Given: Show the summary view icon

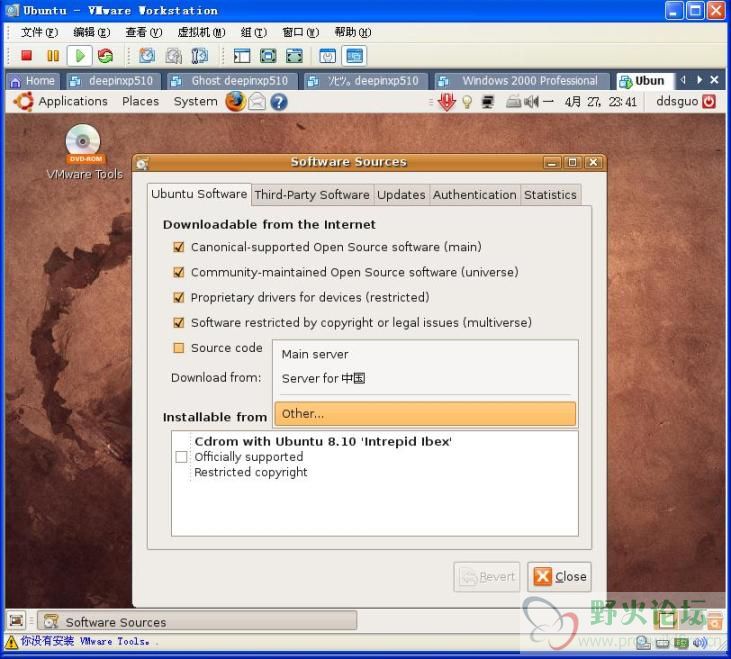Looking at the screenshot, I should pos(328,56).
